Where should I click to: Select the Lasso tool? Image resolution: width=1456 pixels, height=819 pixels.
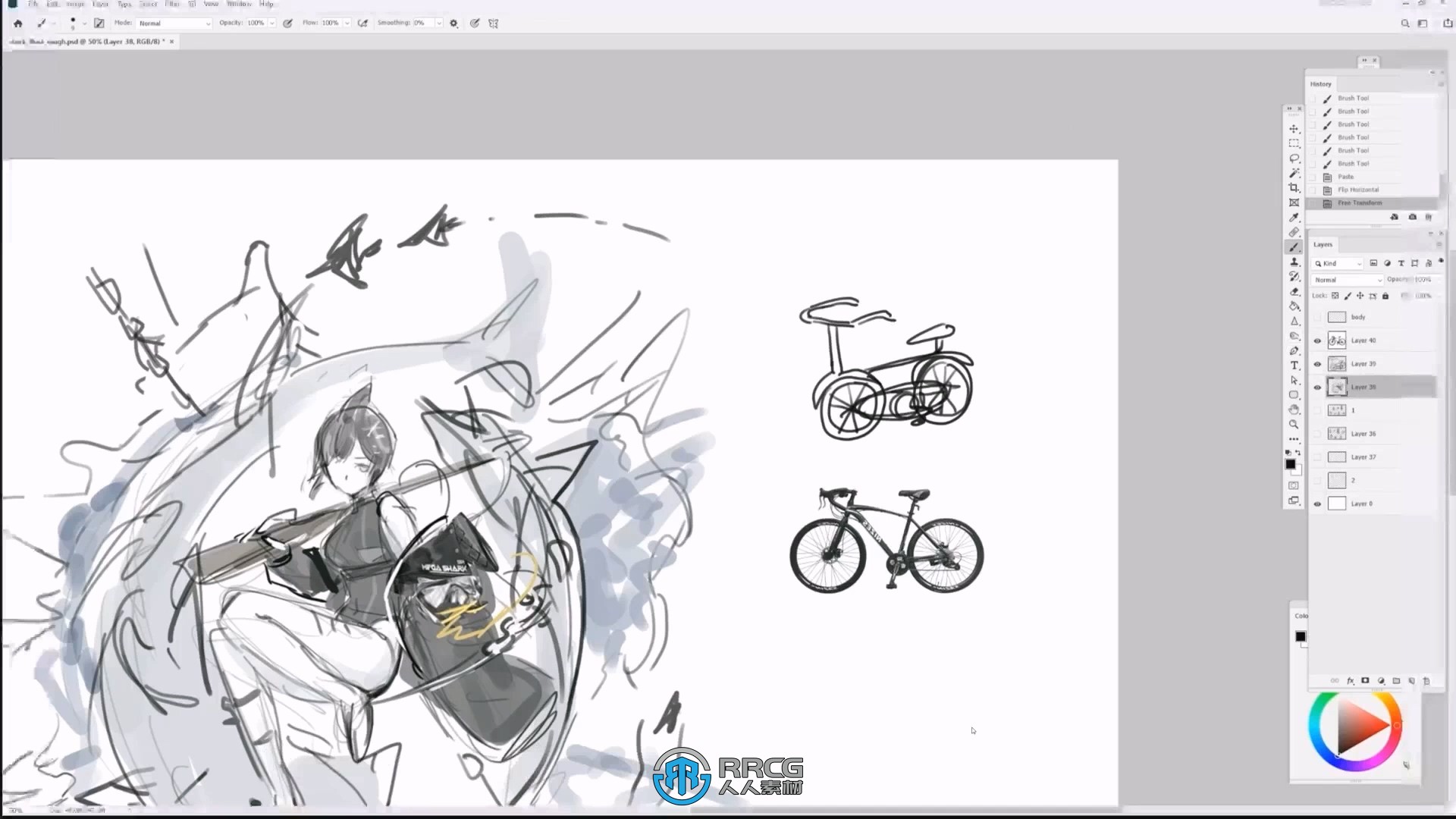coord(1294,158)
